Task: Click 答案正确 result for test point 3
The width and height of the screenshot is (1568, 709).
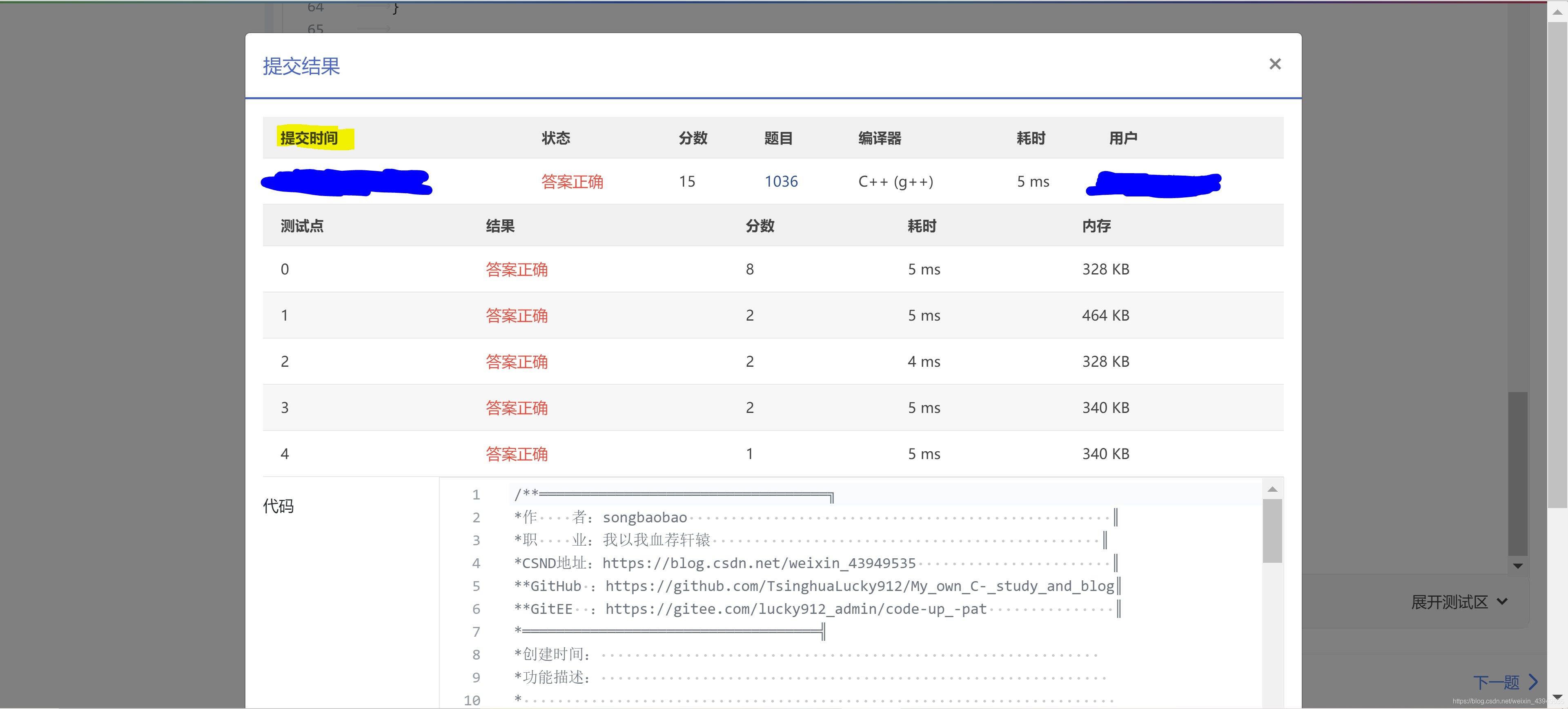Action: point(516,408)
